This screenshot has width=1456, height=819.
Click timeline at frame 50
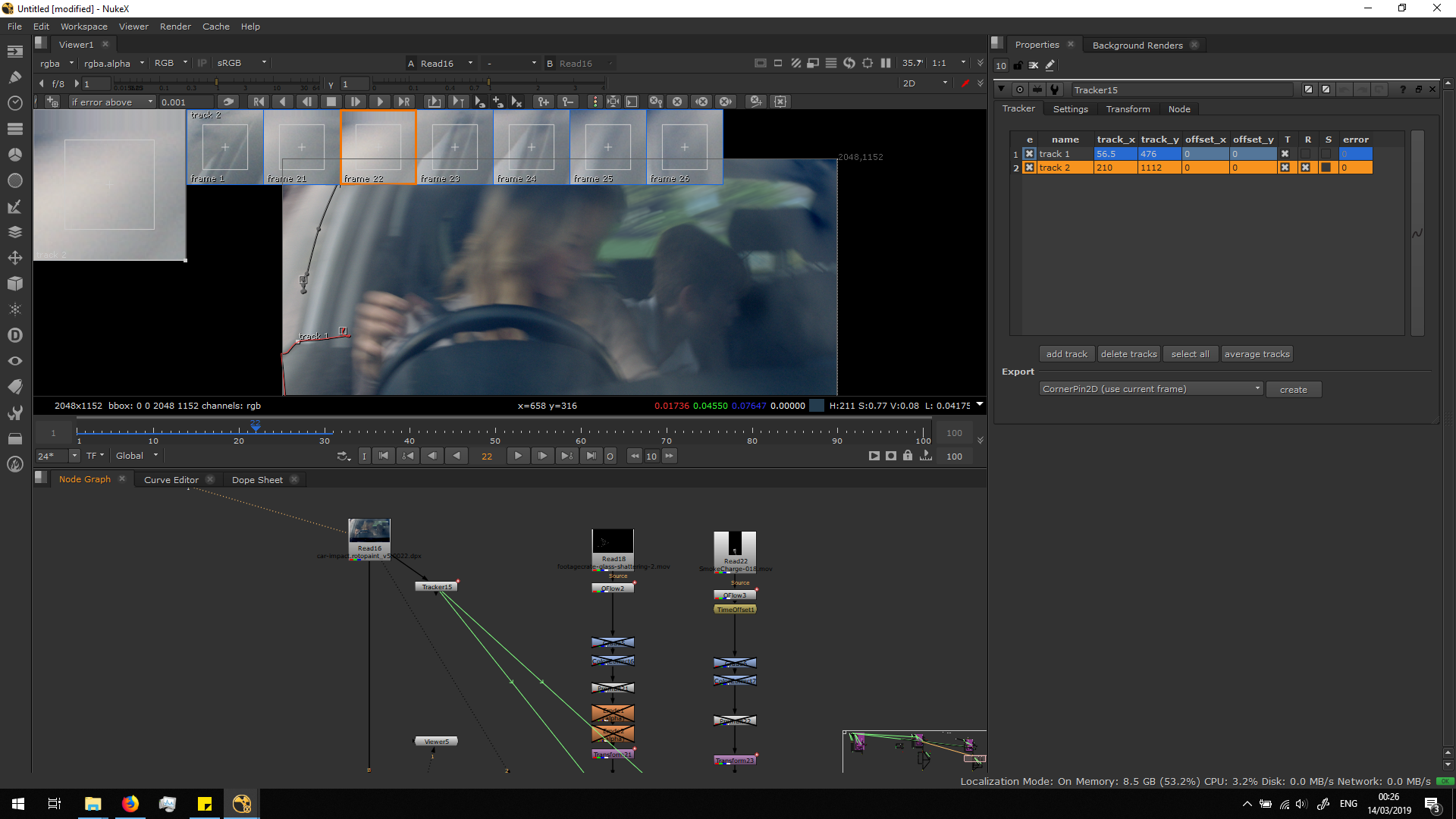(x=495, y=432)
